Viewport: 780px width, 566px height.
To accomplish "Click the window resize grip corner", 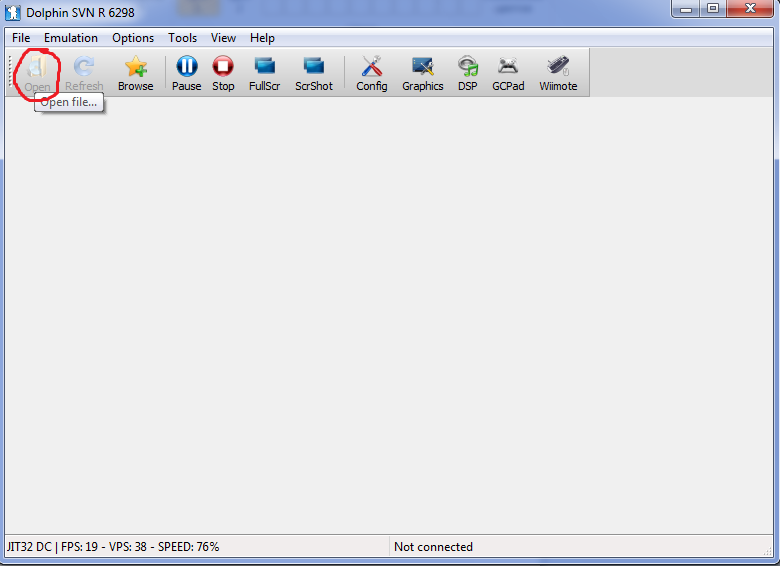I will [768, 551].
